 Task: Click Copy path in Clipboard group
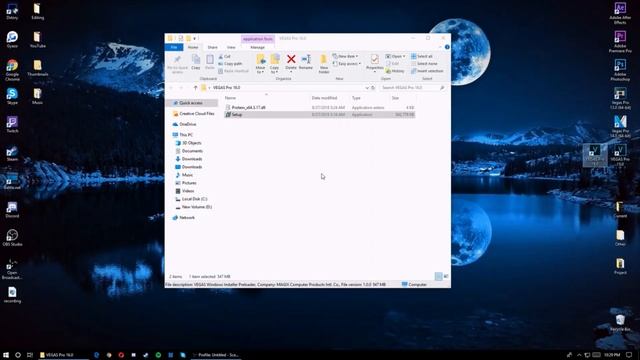coord(230,64)
